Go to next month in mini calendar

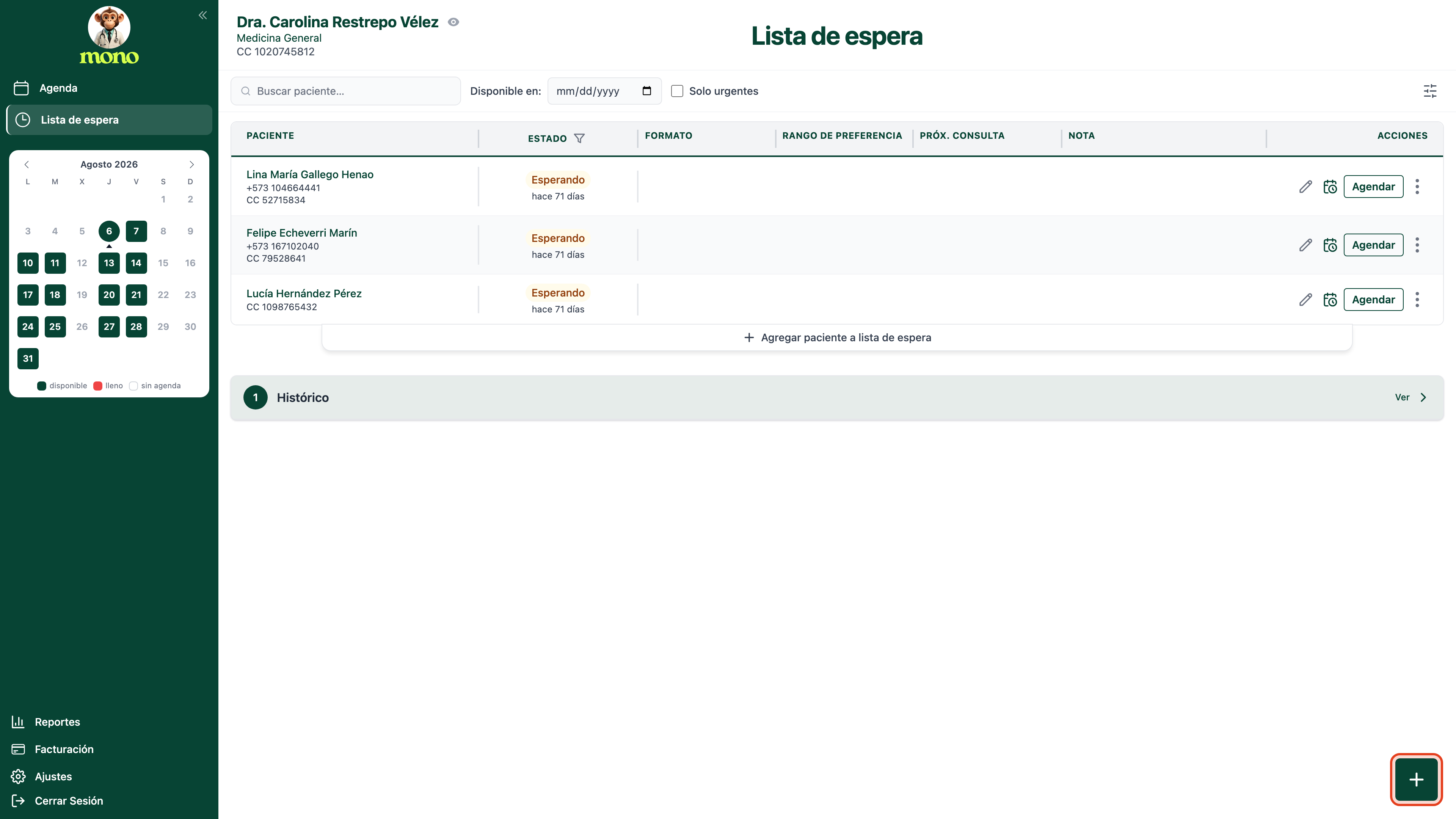[191, 165]
